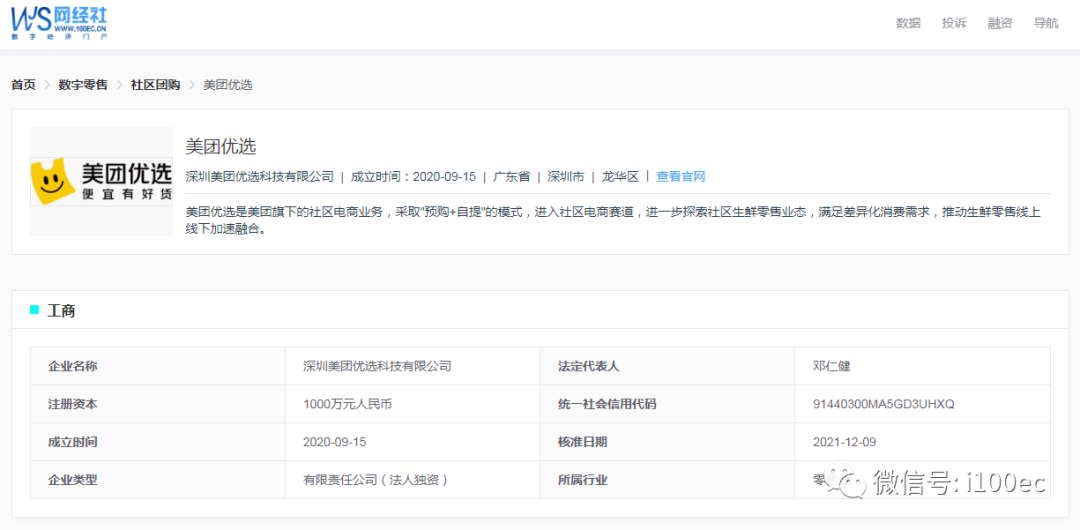
Task: Click the 美团优选 company title heading
Action: click(221, 146)
